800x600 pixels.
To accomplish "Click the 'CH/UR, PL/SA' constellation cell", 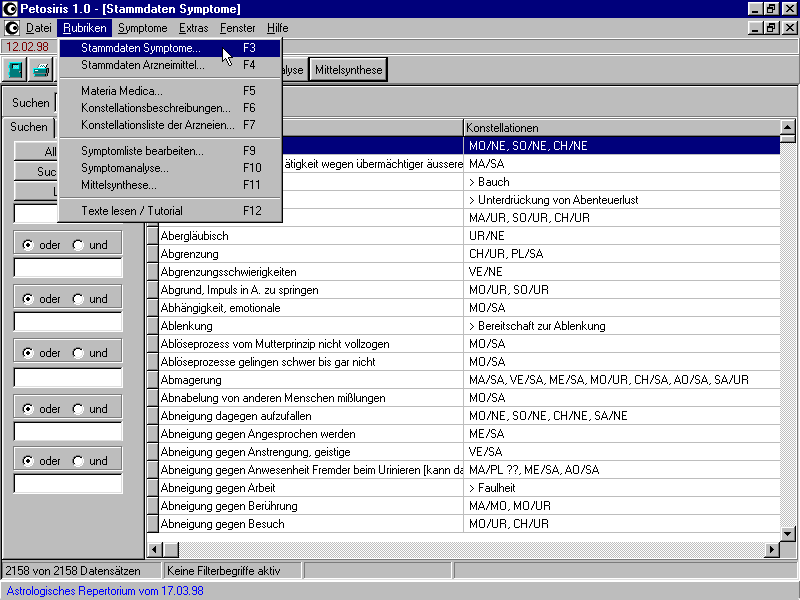I will tap(622, 254).
